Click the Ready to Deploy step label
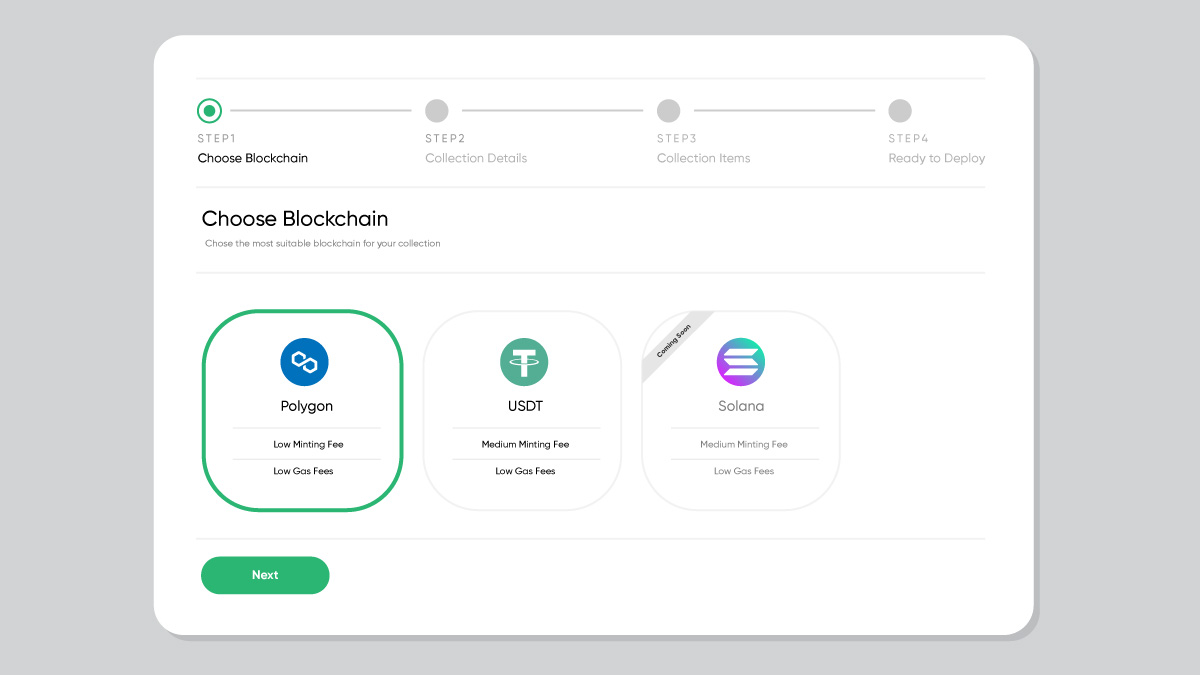The image size is (1200, 675). click(x=936, y=158)
